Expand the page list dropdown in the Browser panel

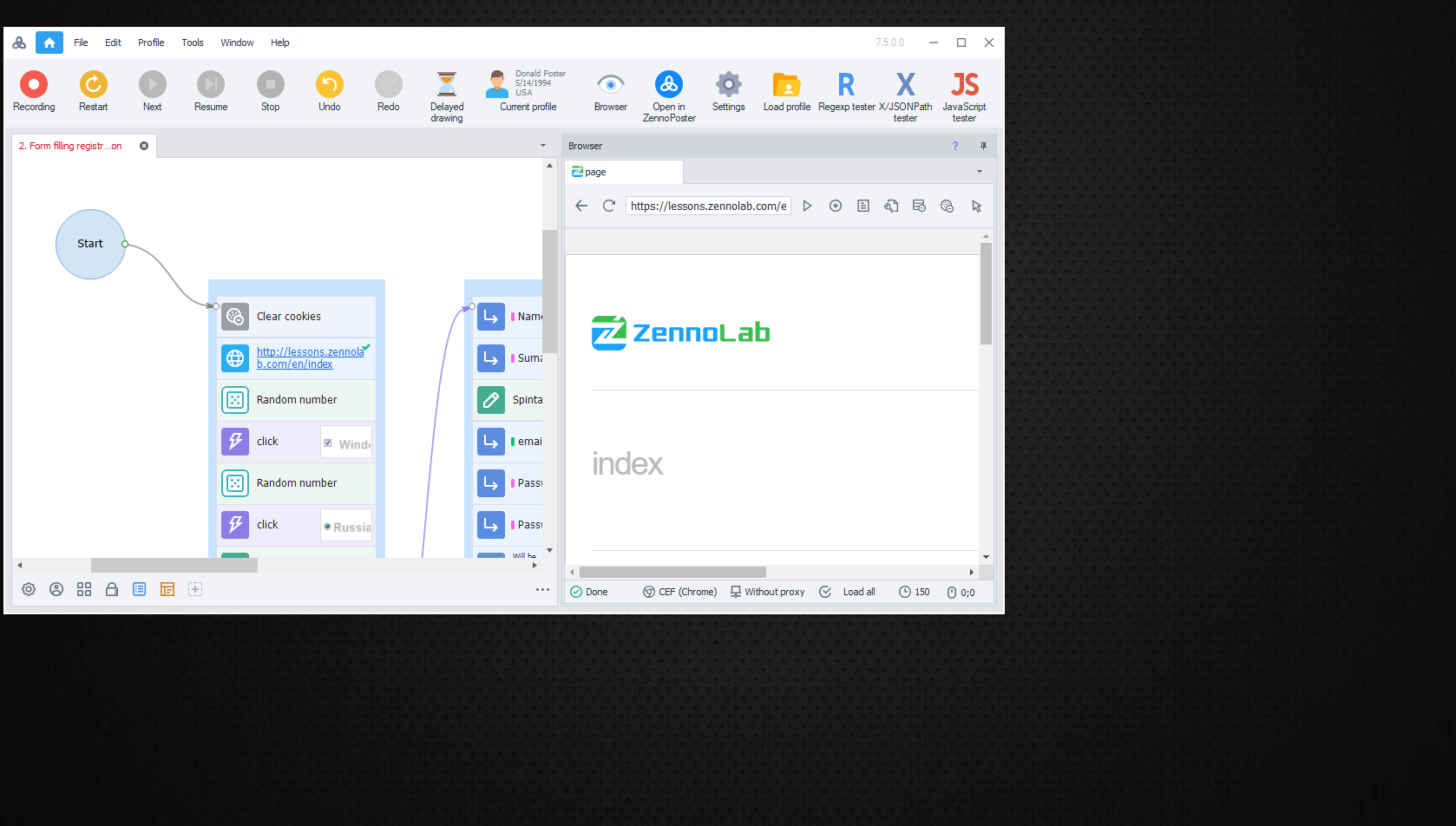pos(979,172)
